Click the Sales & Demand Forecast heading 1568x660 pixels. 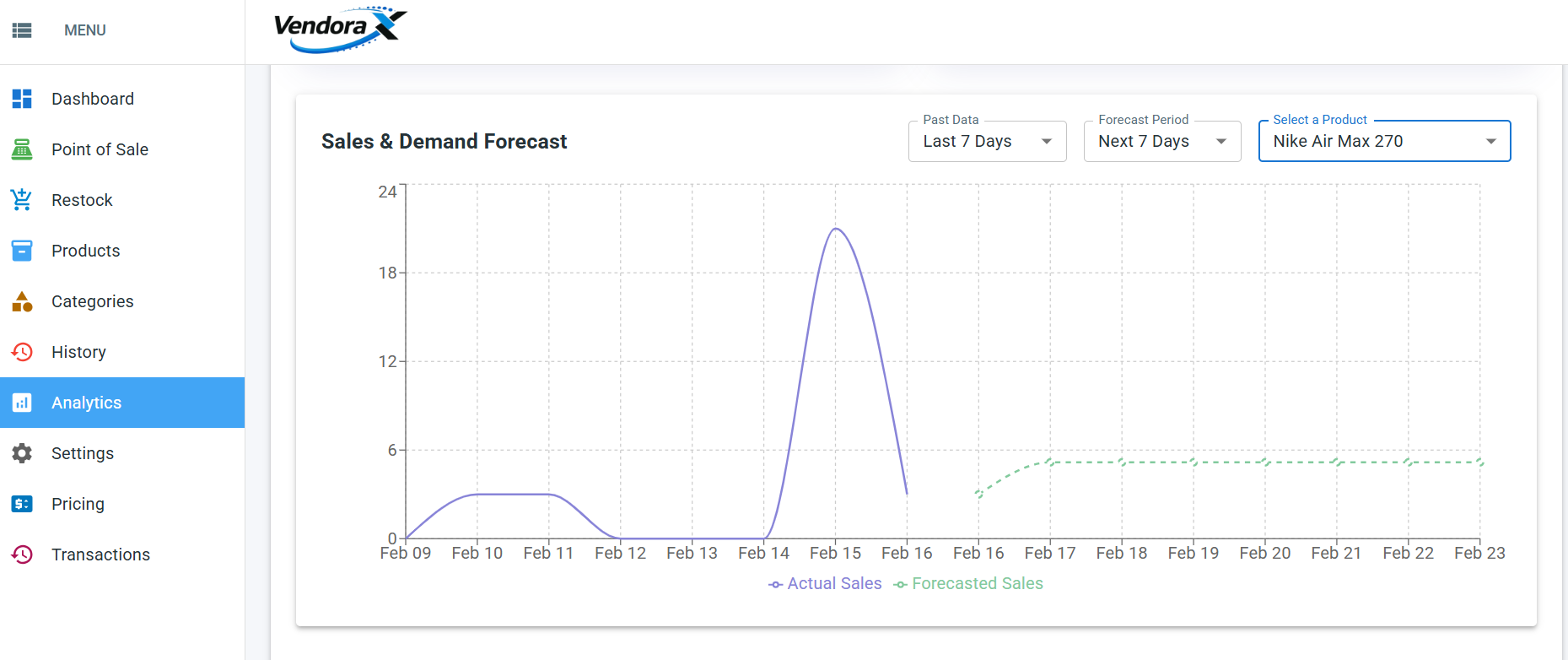point(444,141)
